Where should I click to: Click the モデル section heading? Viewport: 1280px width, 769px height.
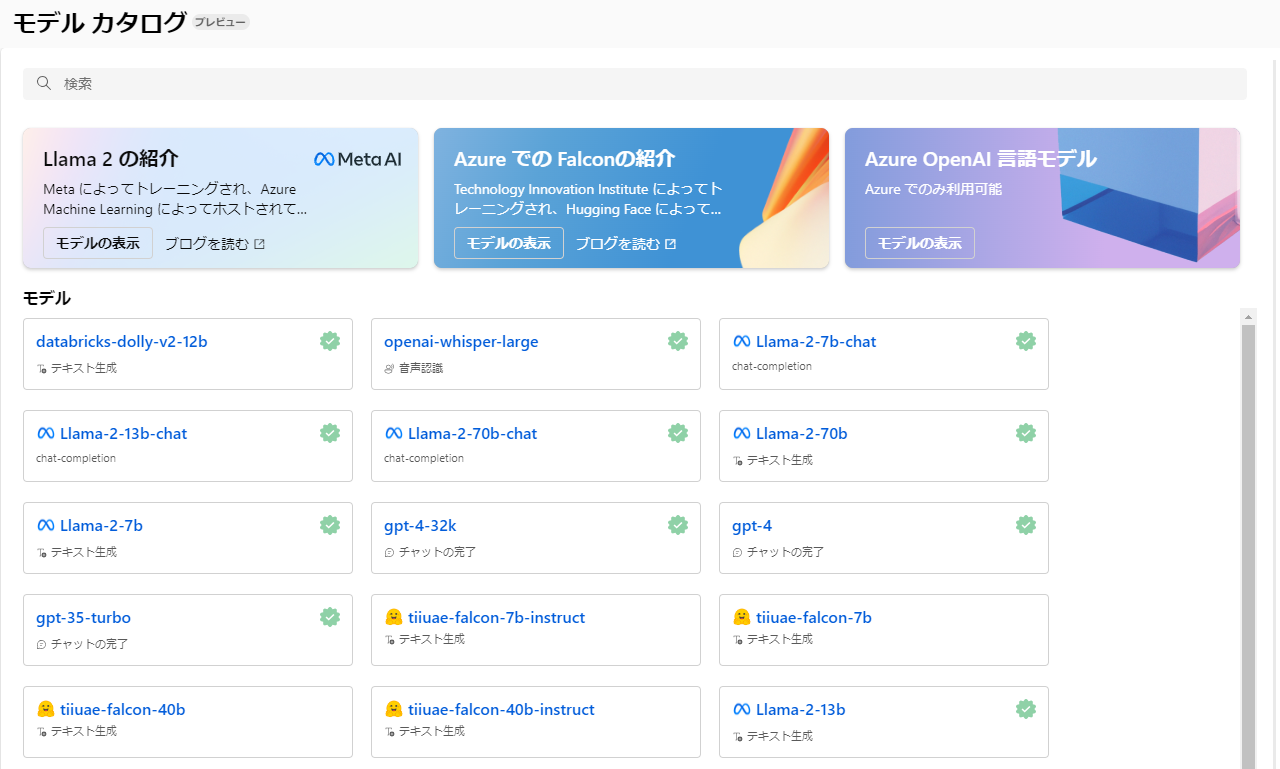[47, 298]
